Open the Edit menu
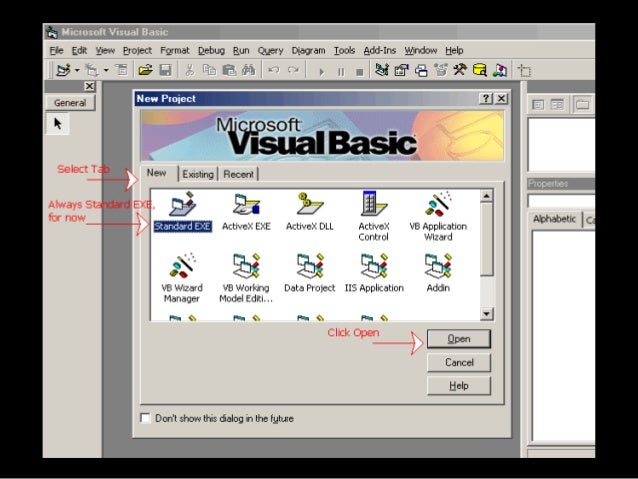This screenshot has height=479, width=638. (79, 50)
